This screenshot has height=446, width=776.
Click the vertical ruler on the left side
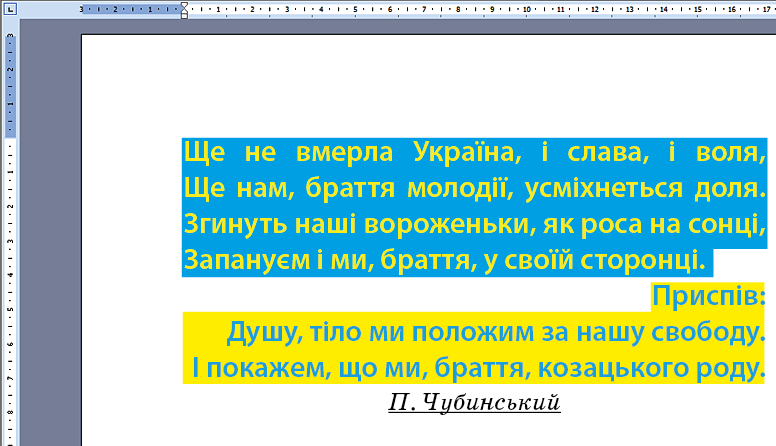[9, 250]
